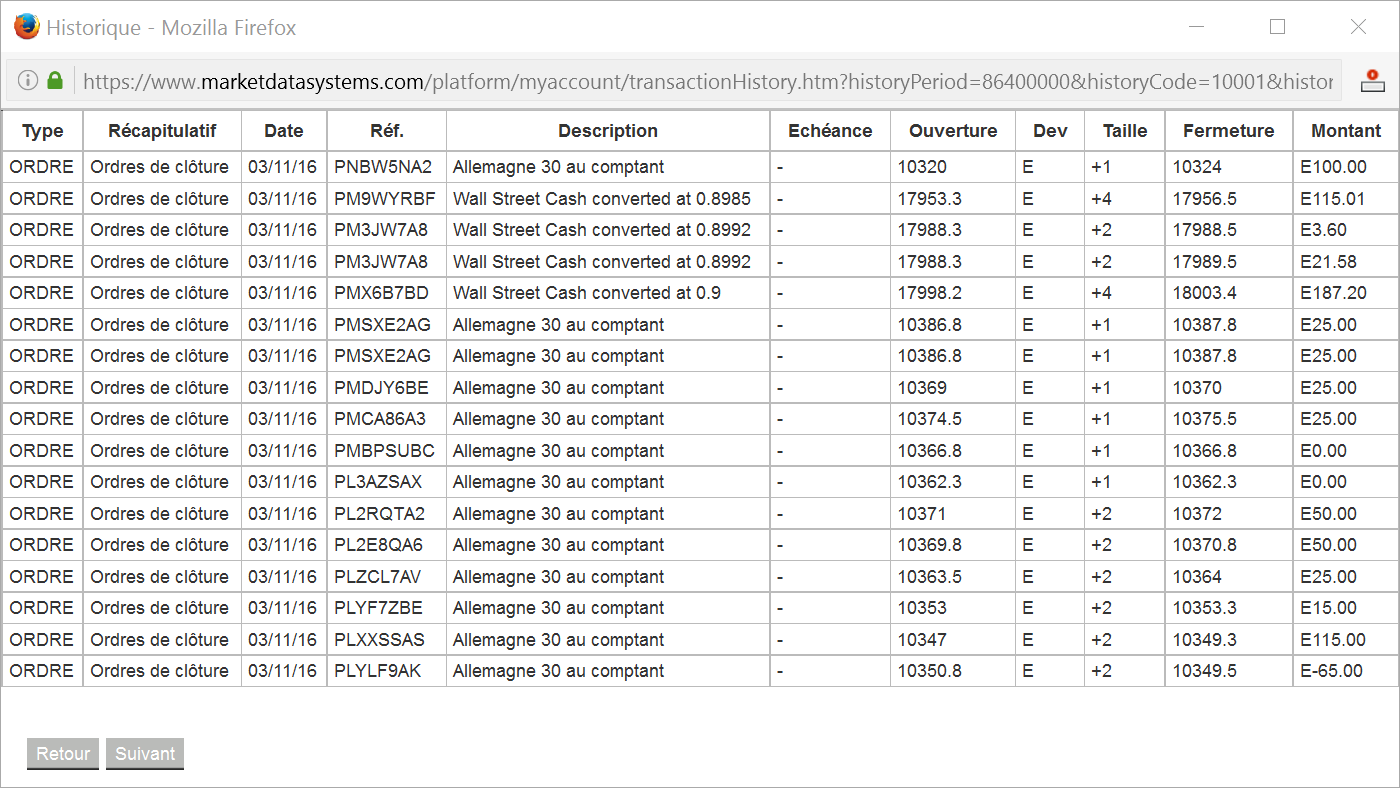Click closing price 18003.4
This screenshot has height=788, width=1400.
point(1205,293)
